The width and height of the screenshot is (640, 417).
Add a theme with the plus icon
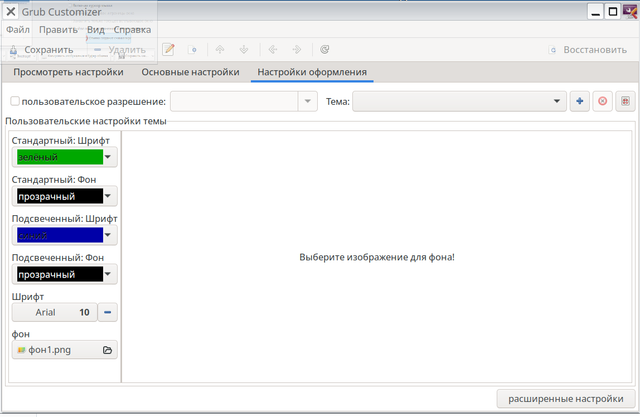(580, 101)
